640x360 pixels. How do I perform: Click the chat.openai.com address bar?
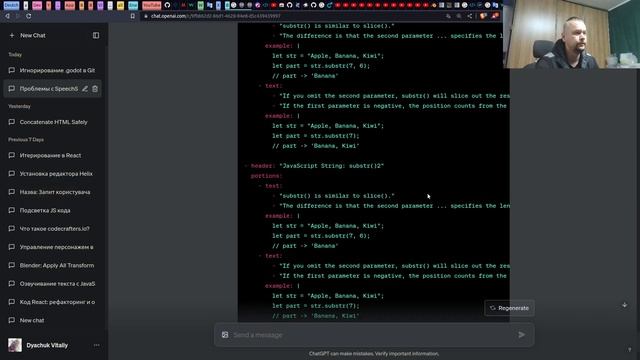click(x=294, y=16)
